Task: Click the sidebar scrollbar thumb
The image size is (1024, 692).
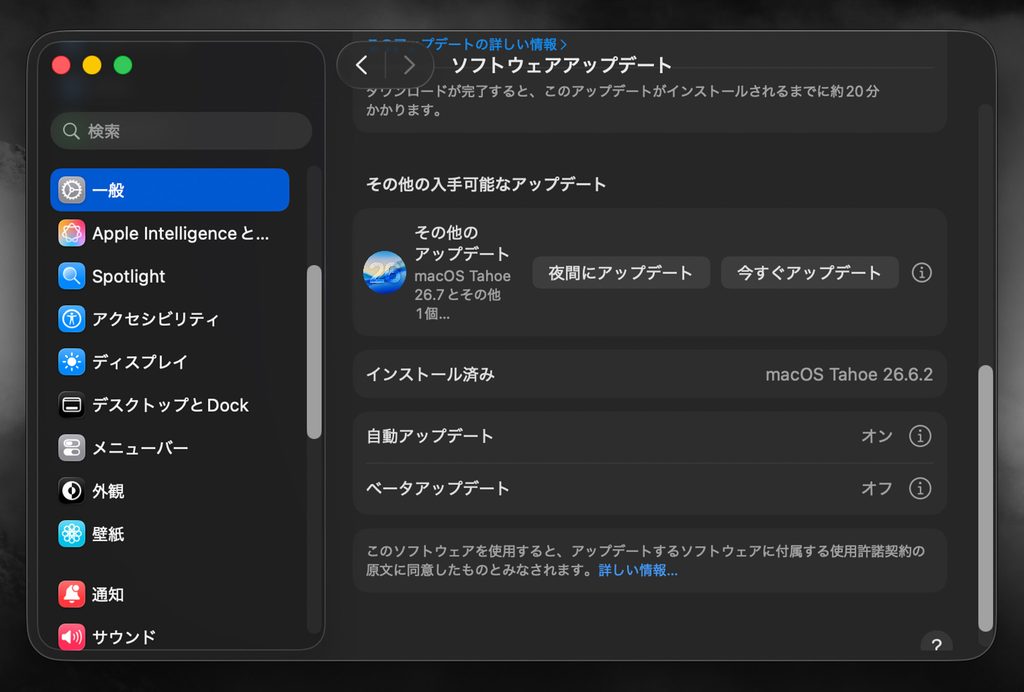Action: pyautogui.click(x=314, y=352)
